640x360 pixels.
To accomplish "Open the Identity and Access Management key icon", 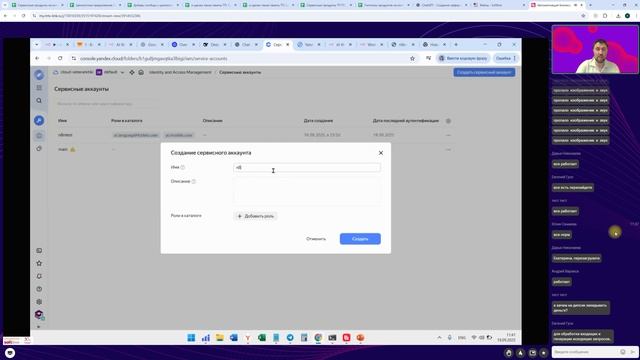I will tap(39, 120).
